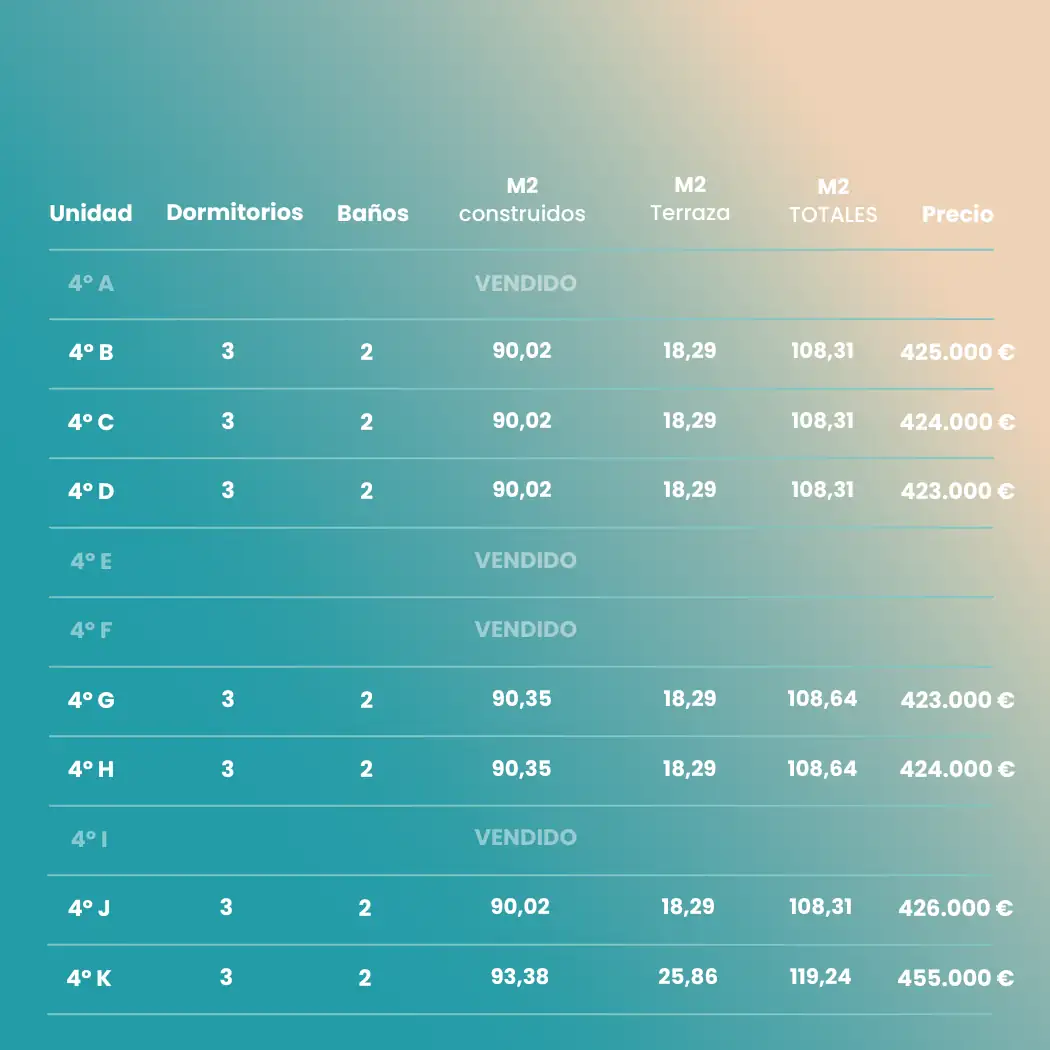Viewport: 1050px width, 1050px height.
Task: Click the Precio column header
Action: (x=957, y=214)
